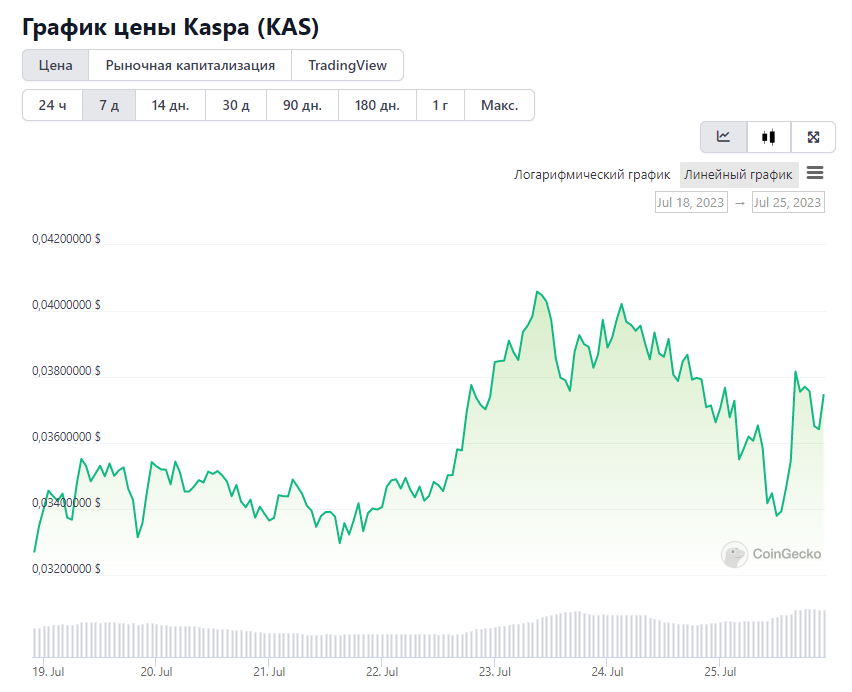This screenshot has height=692, width=852.
Task: Open Рыночная капитализация tab
Action: [x=190, y=65]
